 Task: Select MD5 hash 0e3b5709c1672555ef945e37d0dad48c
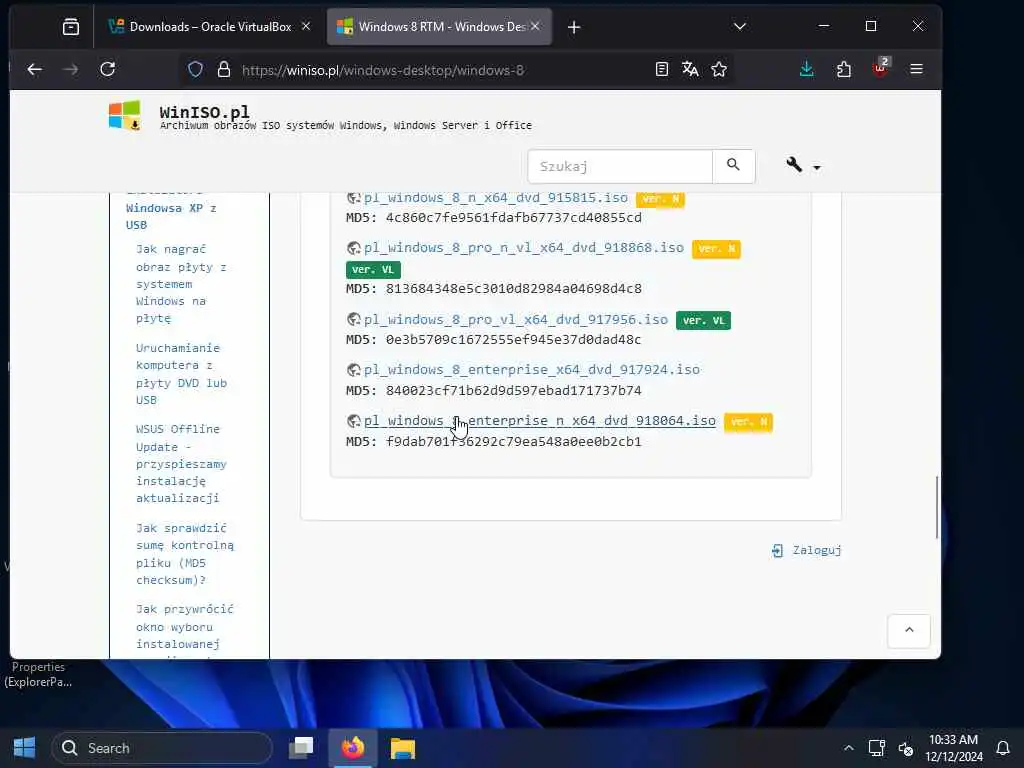[513, 340]
